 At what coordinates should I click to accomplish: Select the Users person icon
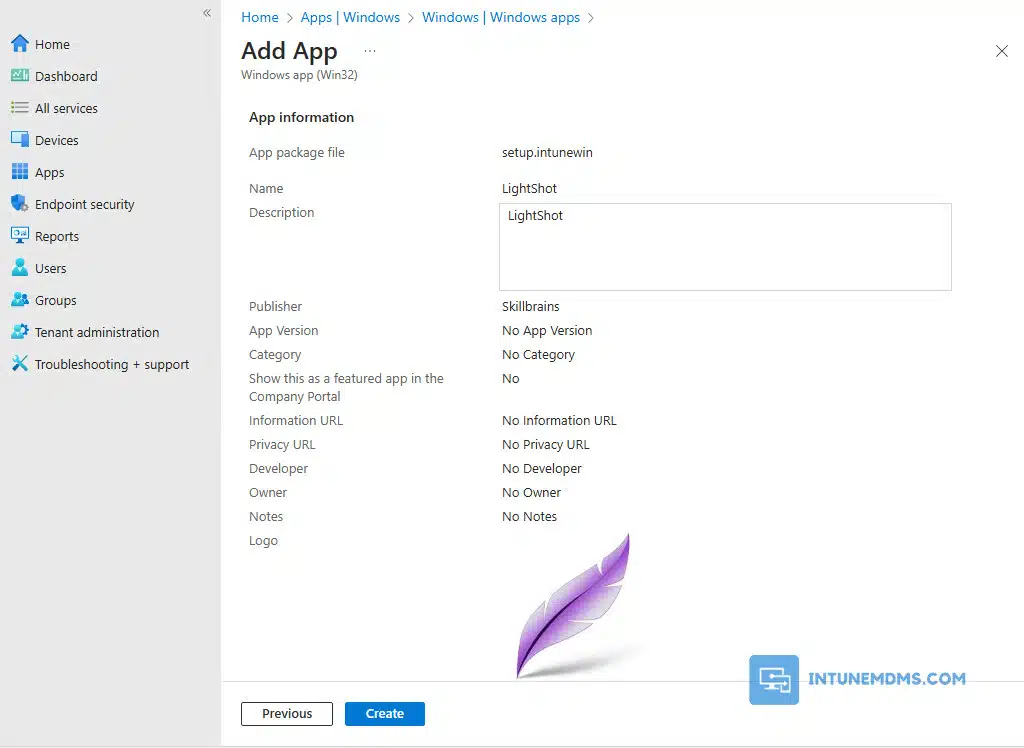[19, 268]
